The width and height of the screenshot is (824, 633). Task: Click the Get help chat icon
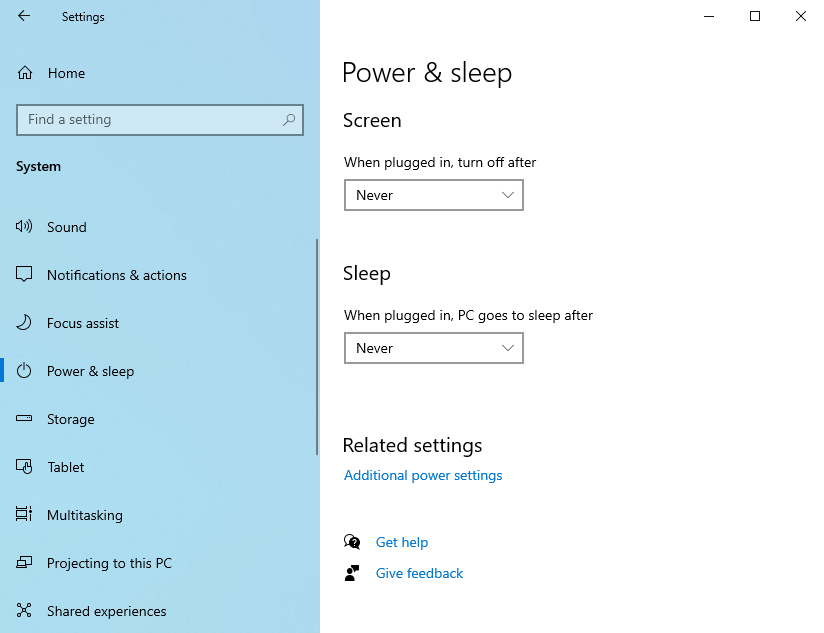(x=352, y=542)
